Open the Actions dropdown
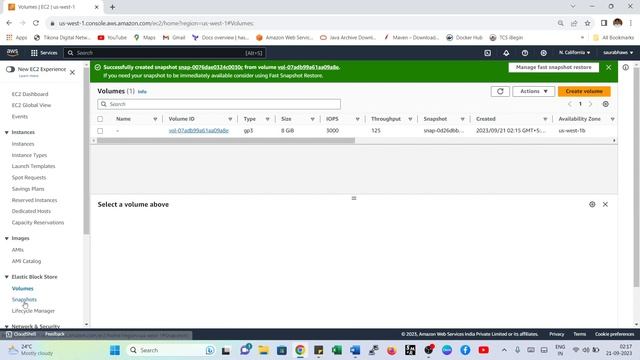The image size is (640, 360). click(533, 91)
